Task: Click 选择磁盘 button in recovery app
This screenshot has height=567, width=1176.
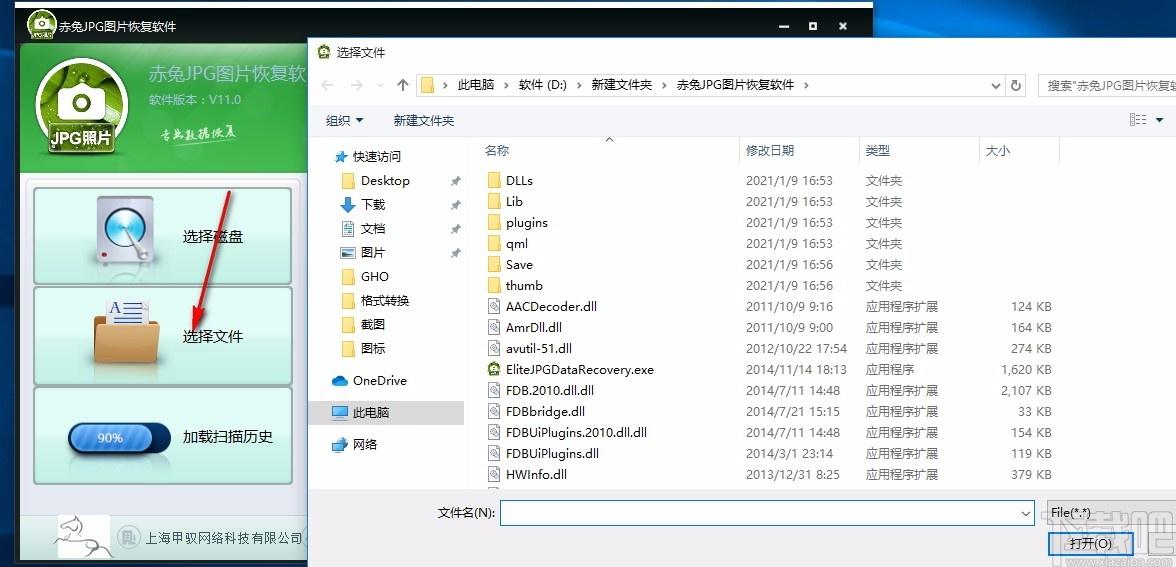Action: click(x=163, y=236)
